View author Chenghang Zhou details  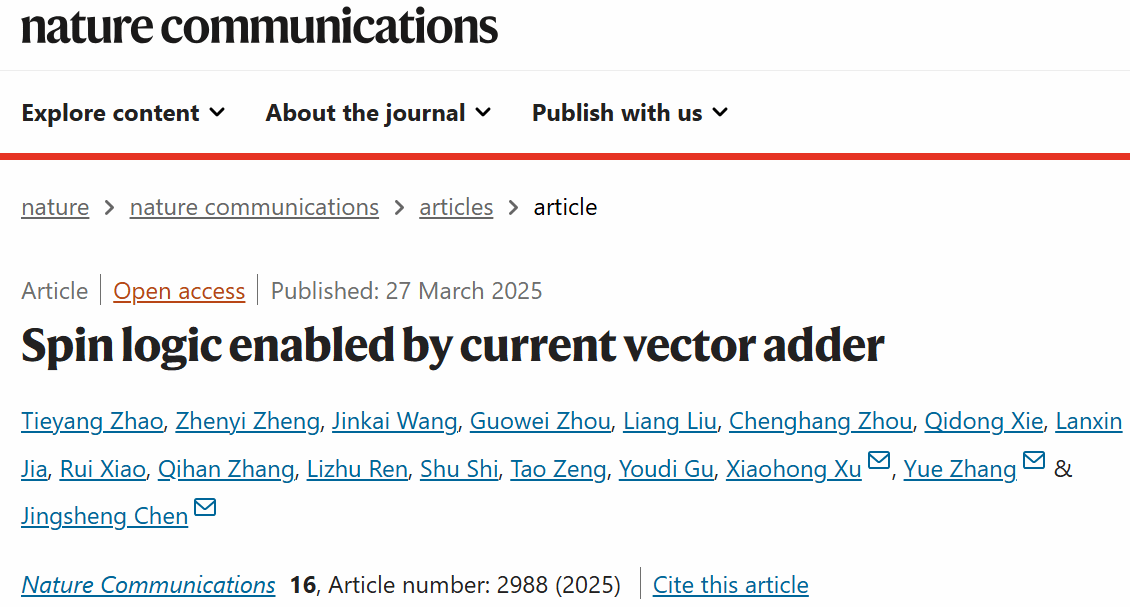pyautogui.click(x=820, y=421)
